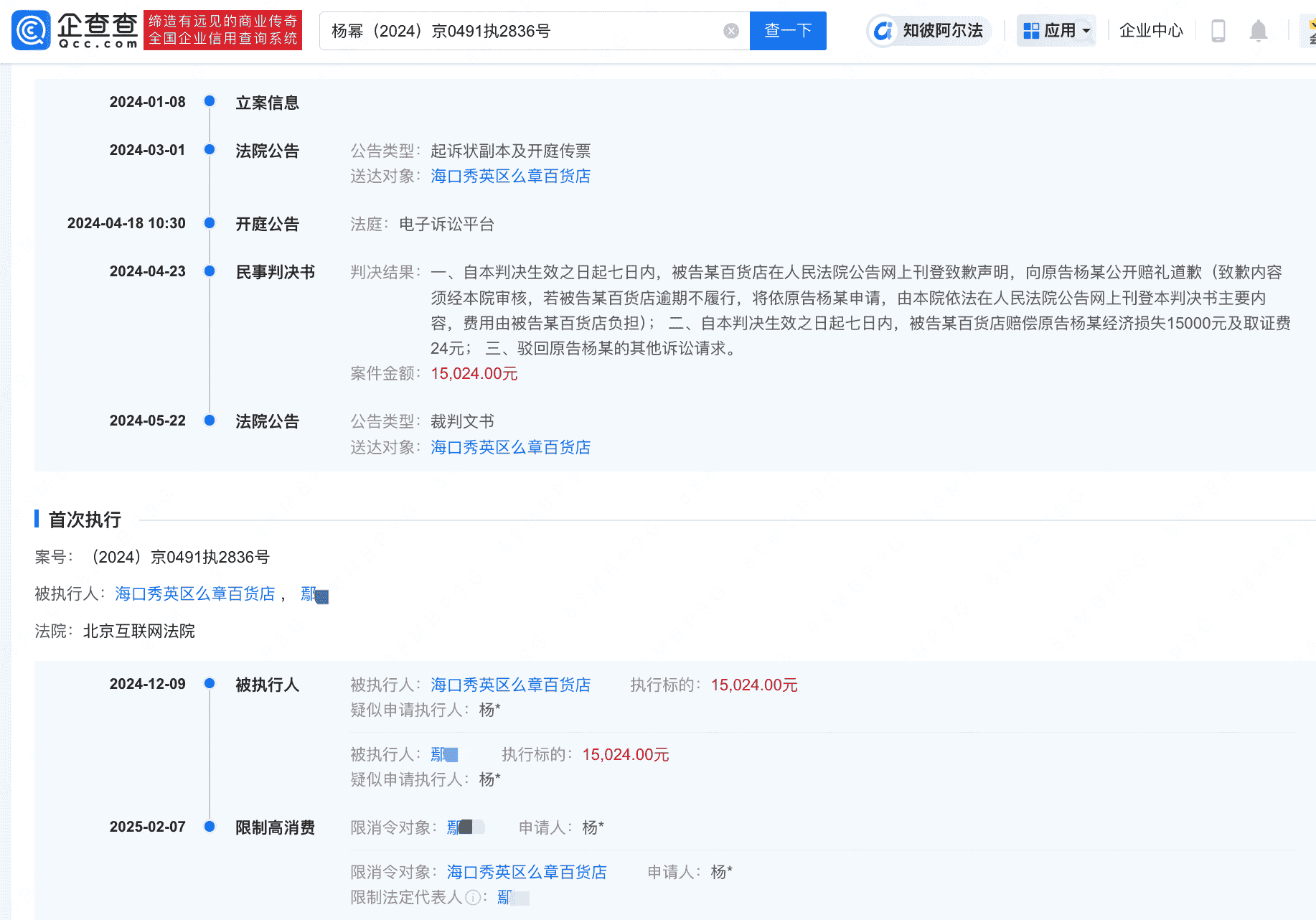
Task: Open 海口秀英区么章百货店 link under 送达对象
Action: point(510,176)
